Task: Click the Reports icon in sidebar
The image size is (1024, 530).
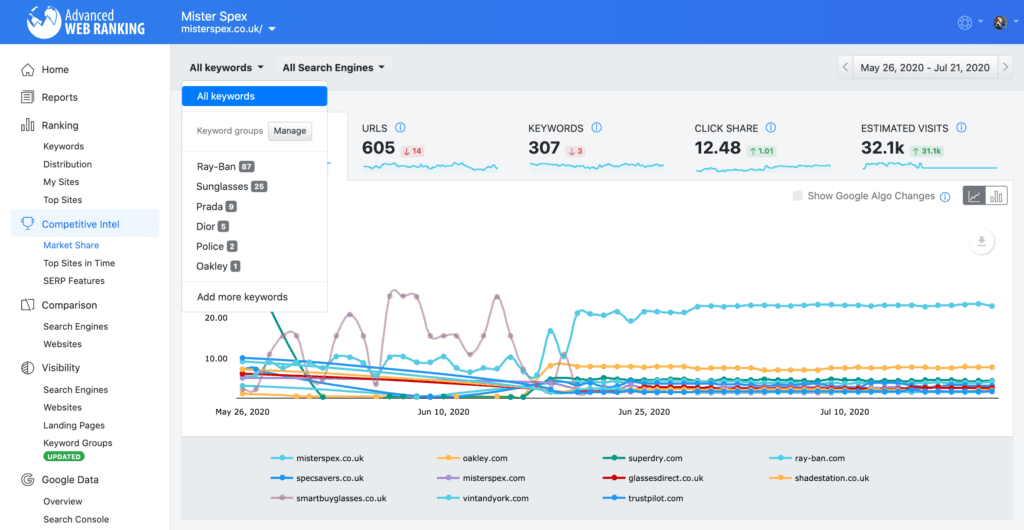Action: pyautogui.click(x=27, y=97)
